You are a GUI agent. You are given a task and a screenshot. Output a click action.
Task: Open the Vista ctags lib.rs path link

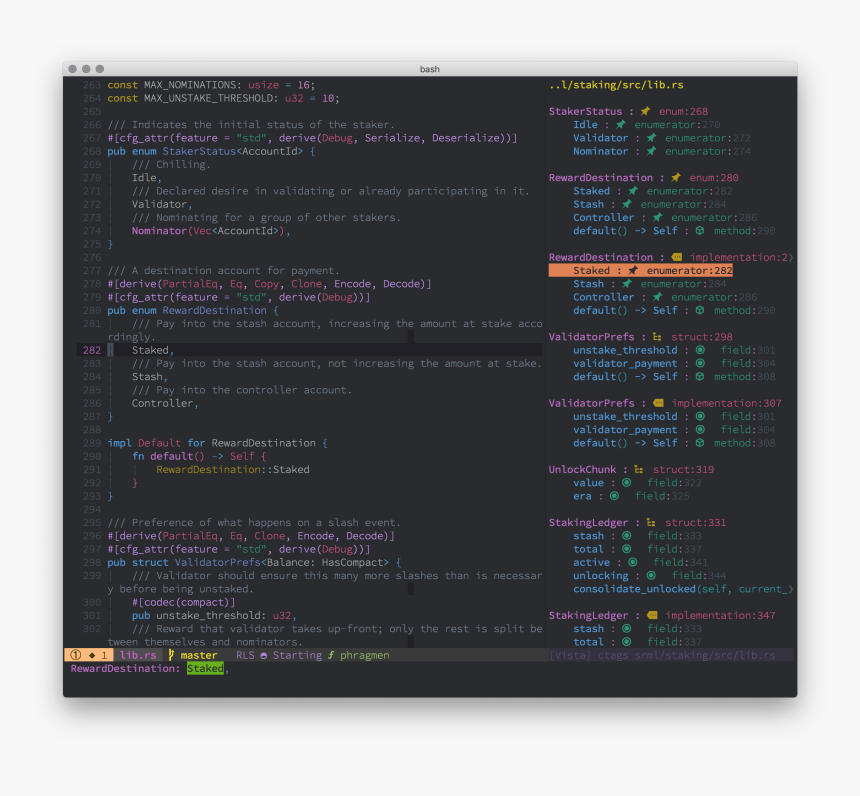660,654
